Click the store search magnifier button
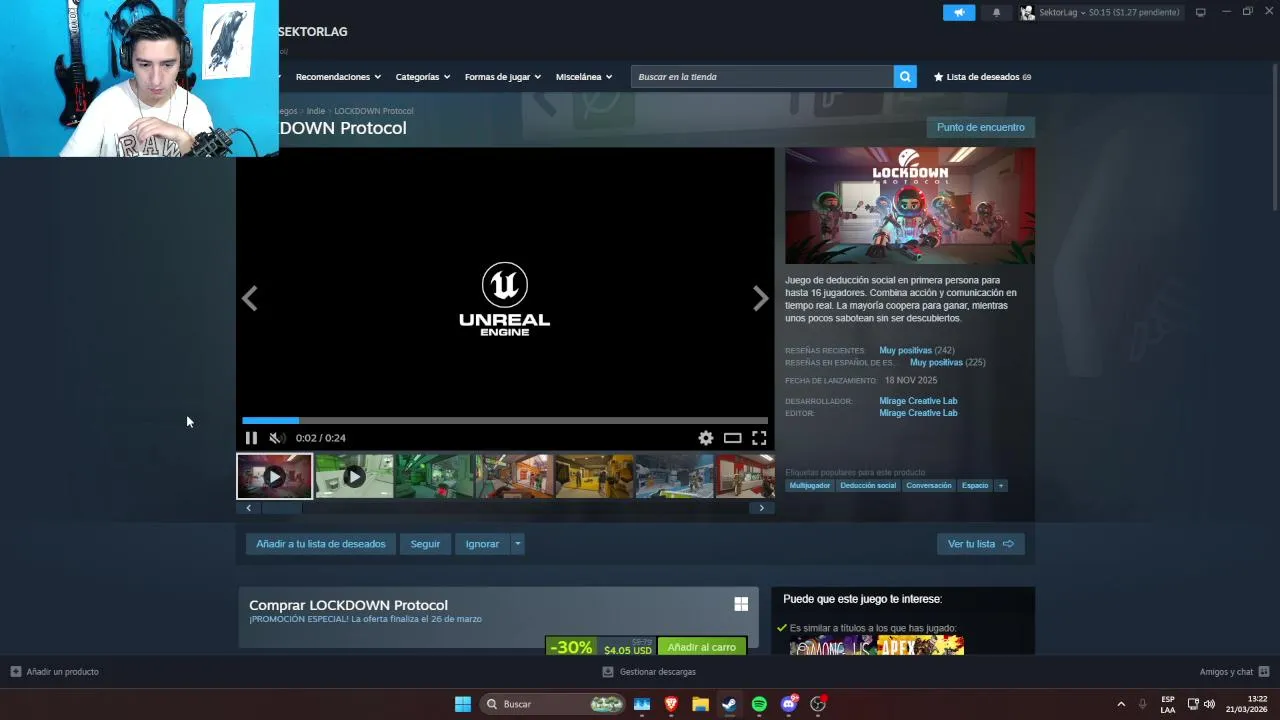 [905, 77]
